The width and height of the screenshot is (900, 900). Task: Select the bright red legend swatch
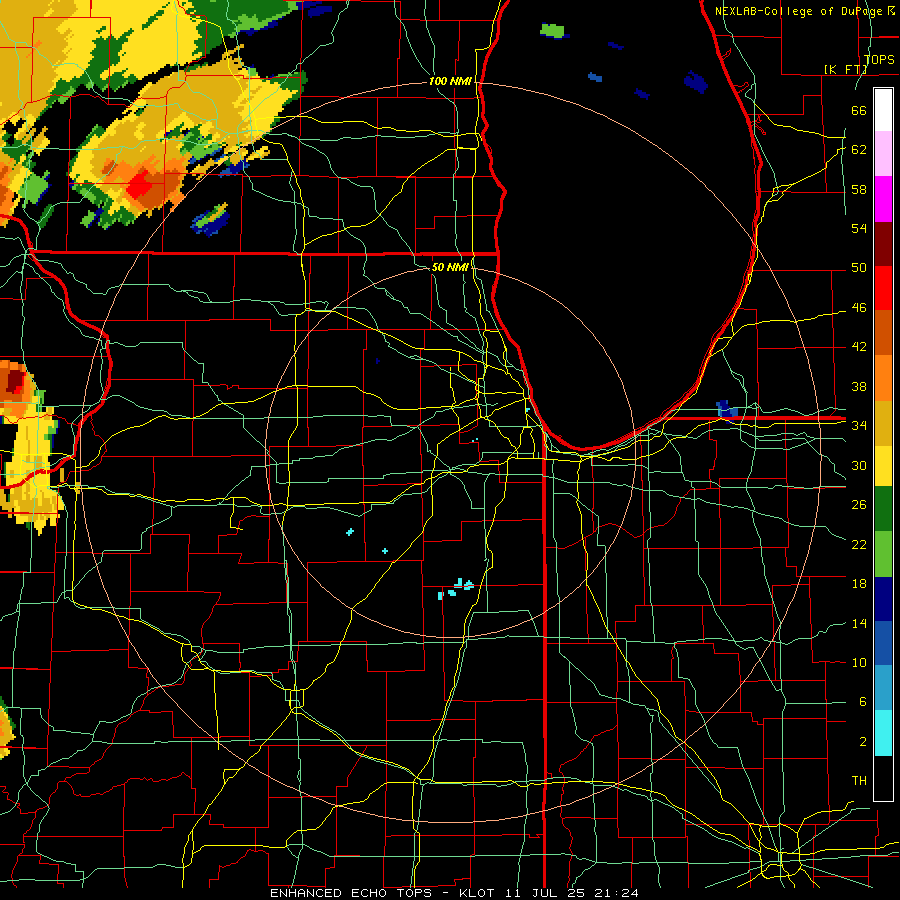(x=883, y=288)
